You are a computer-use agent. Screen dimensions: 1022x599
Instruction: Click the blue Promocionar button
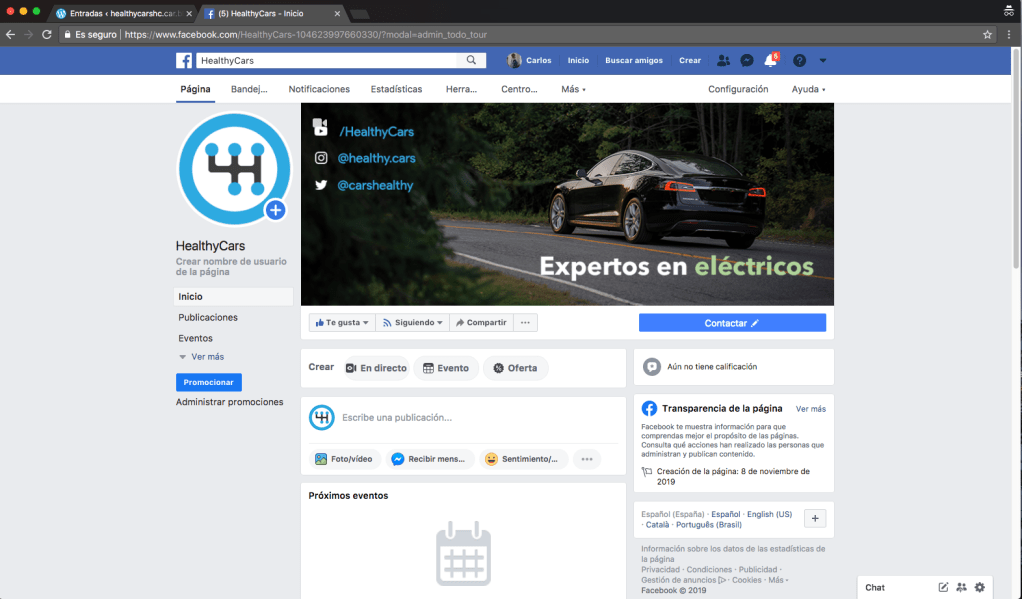[x=208, y=382]
